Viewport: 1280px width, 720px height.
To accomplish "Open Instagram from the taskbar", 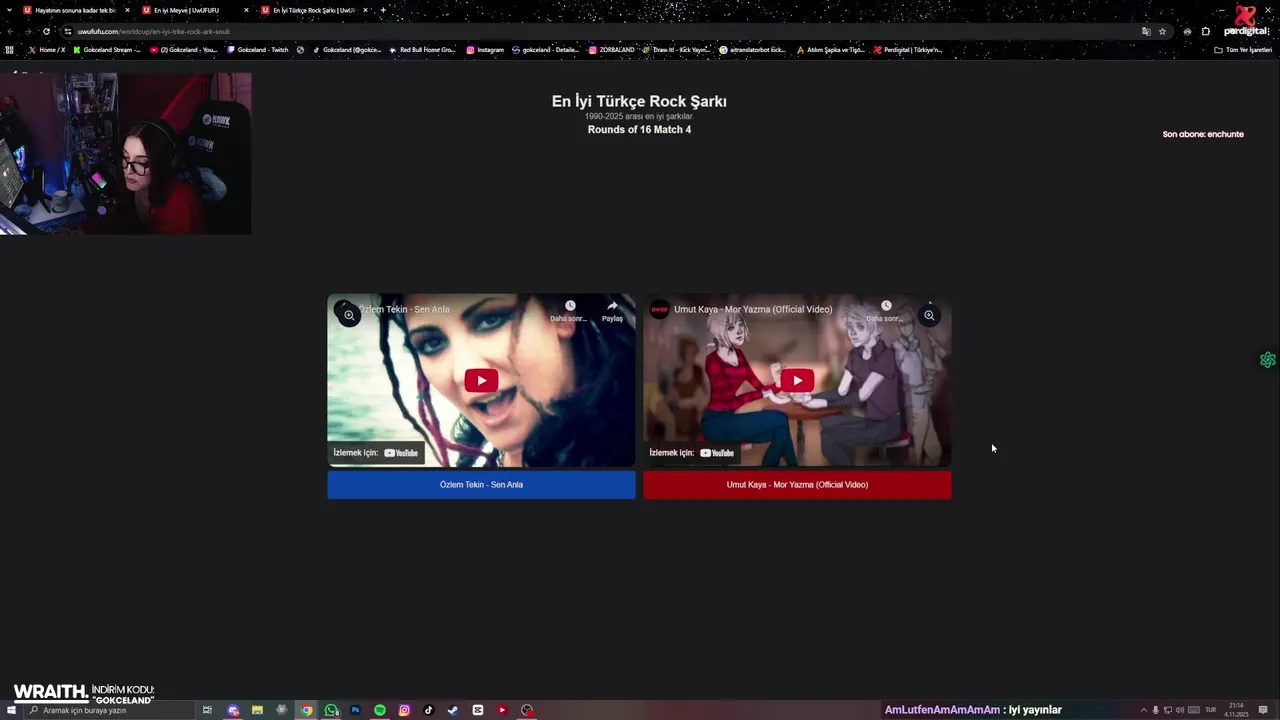I will click(x=404, y=710).
